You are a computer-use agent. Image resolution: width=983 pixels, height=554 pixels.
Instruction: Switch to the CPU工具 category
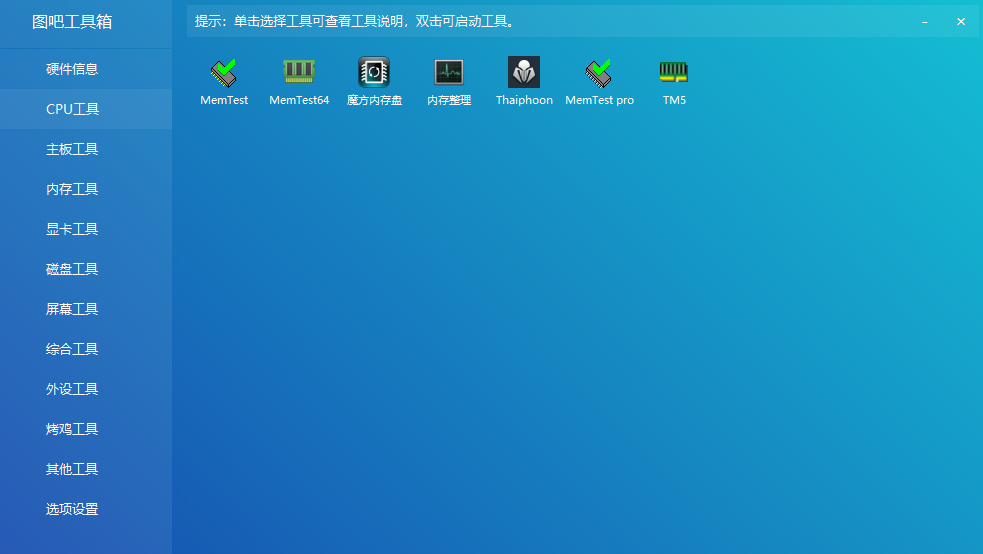click(x=86, y=109)
